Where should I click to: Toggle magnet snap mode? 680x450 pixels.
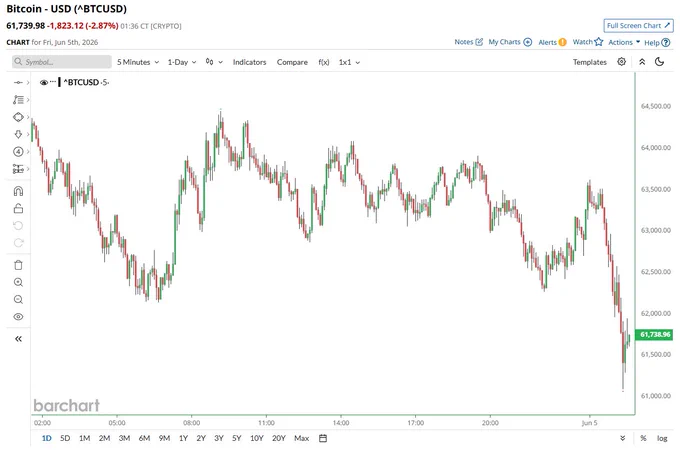(x=18, y=191)
